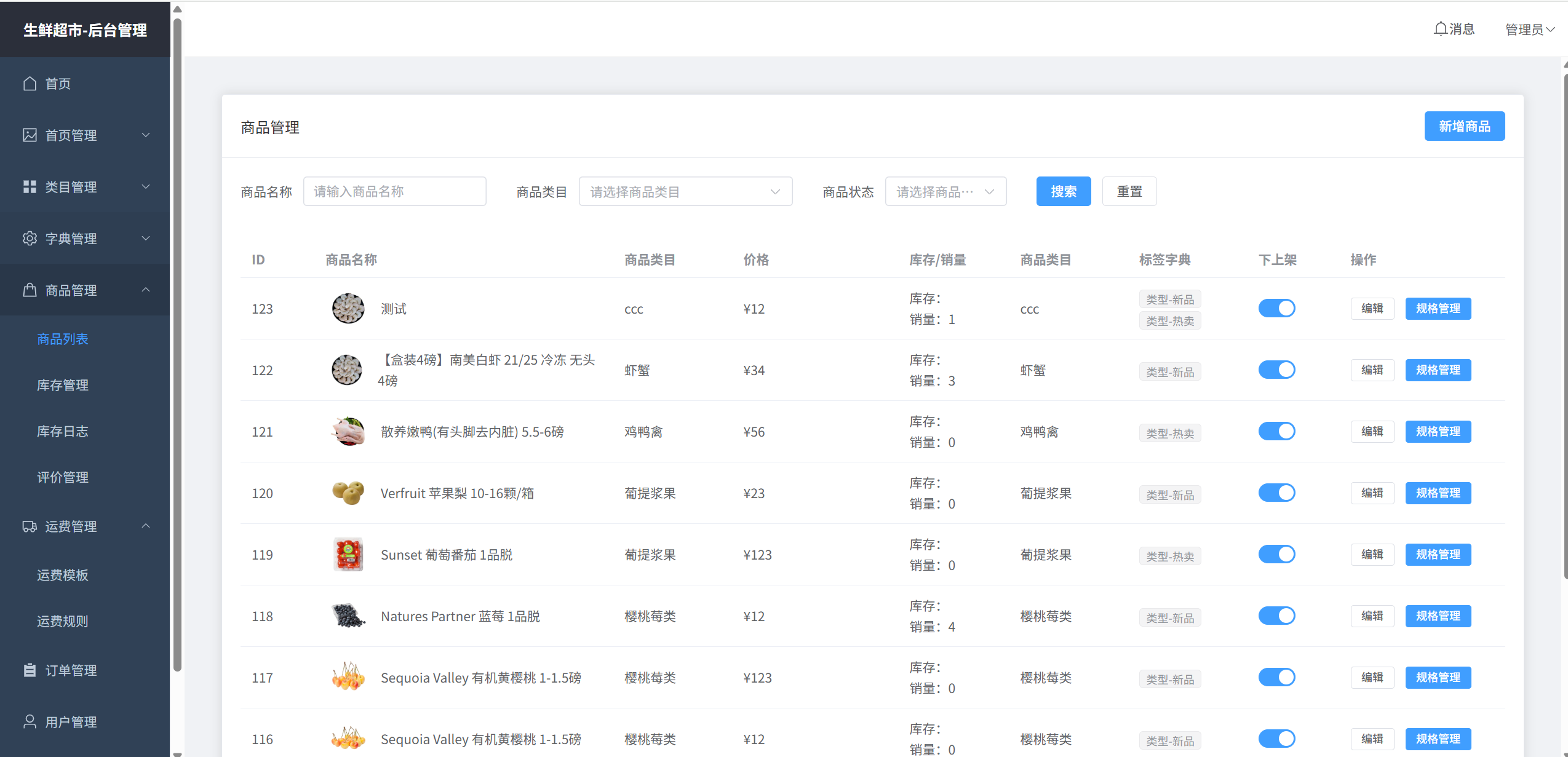
Task: Disable the shelf switch for product 120
Action: point(1276,493)
